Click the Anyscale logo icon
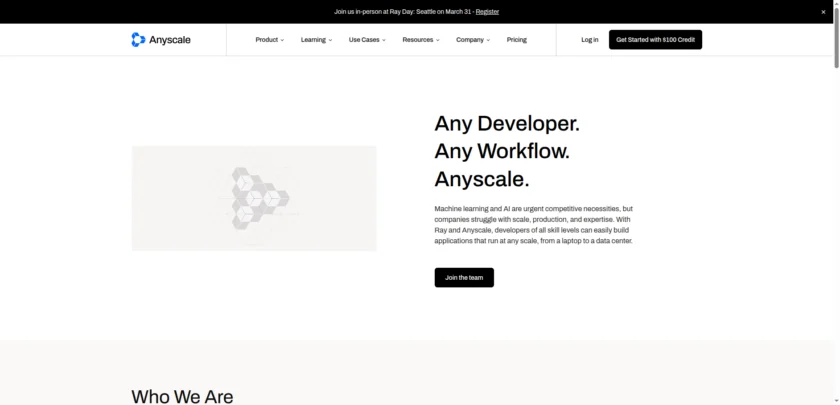 (x=138, y=40)
